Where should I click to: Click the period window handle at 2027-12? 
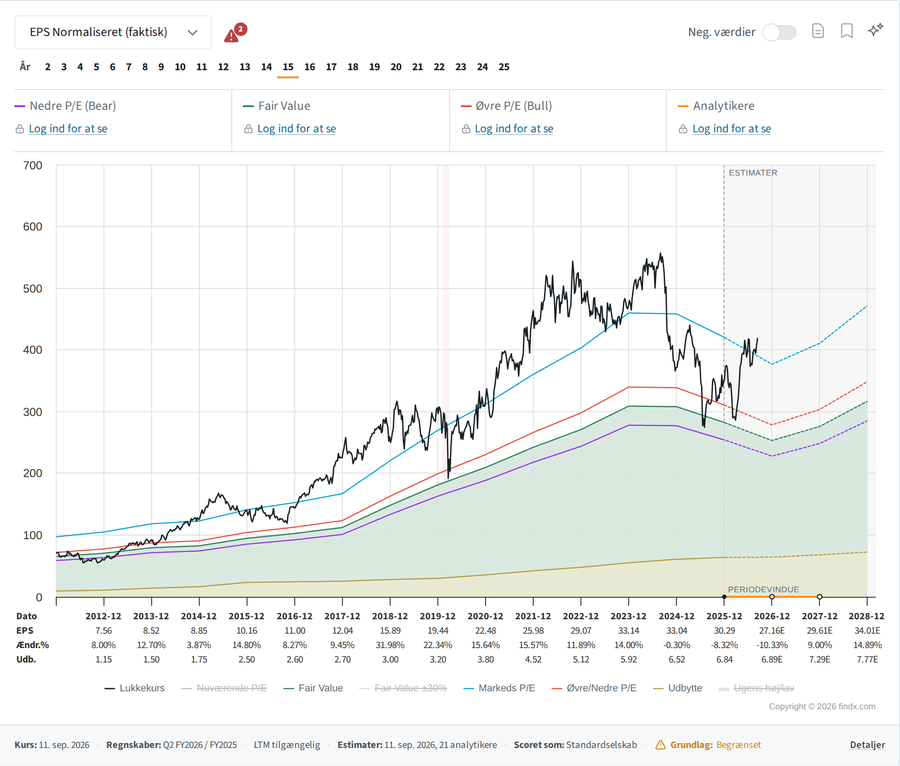click(820, 597)
